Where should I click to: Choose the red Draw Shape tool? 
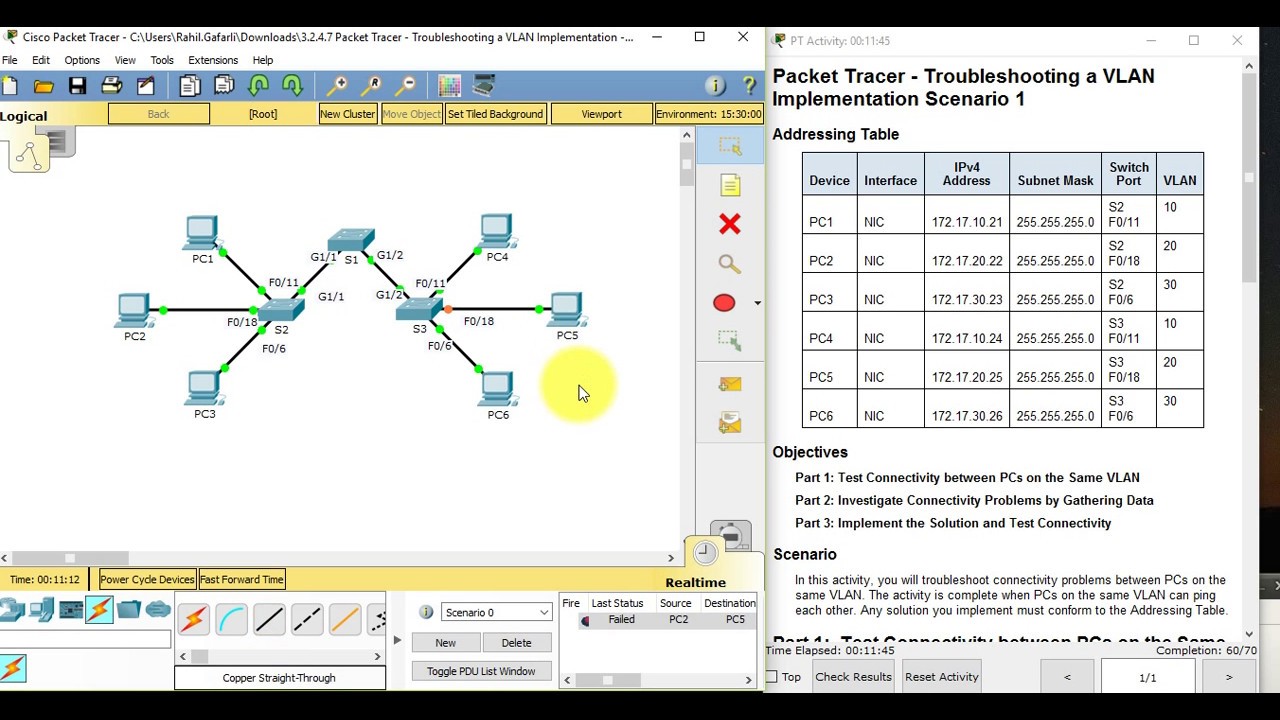(x=724, y=303)
